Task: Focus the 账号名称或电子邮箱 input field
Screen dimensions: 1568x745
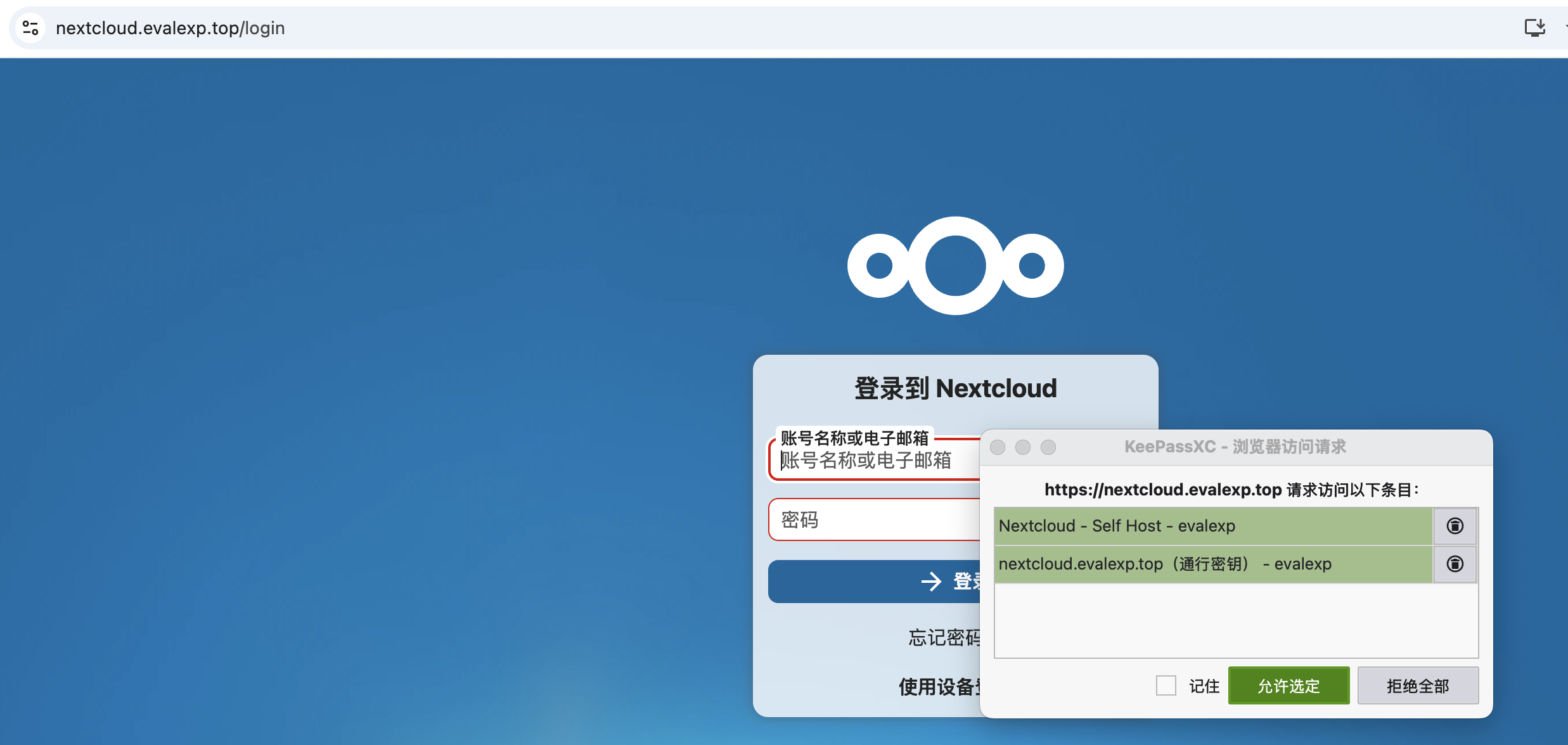Action: (x=875, y=461)
